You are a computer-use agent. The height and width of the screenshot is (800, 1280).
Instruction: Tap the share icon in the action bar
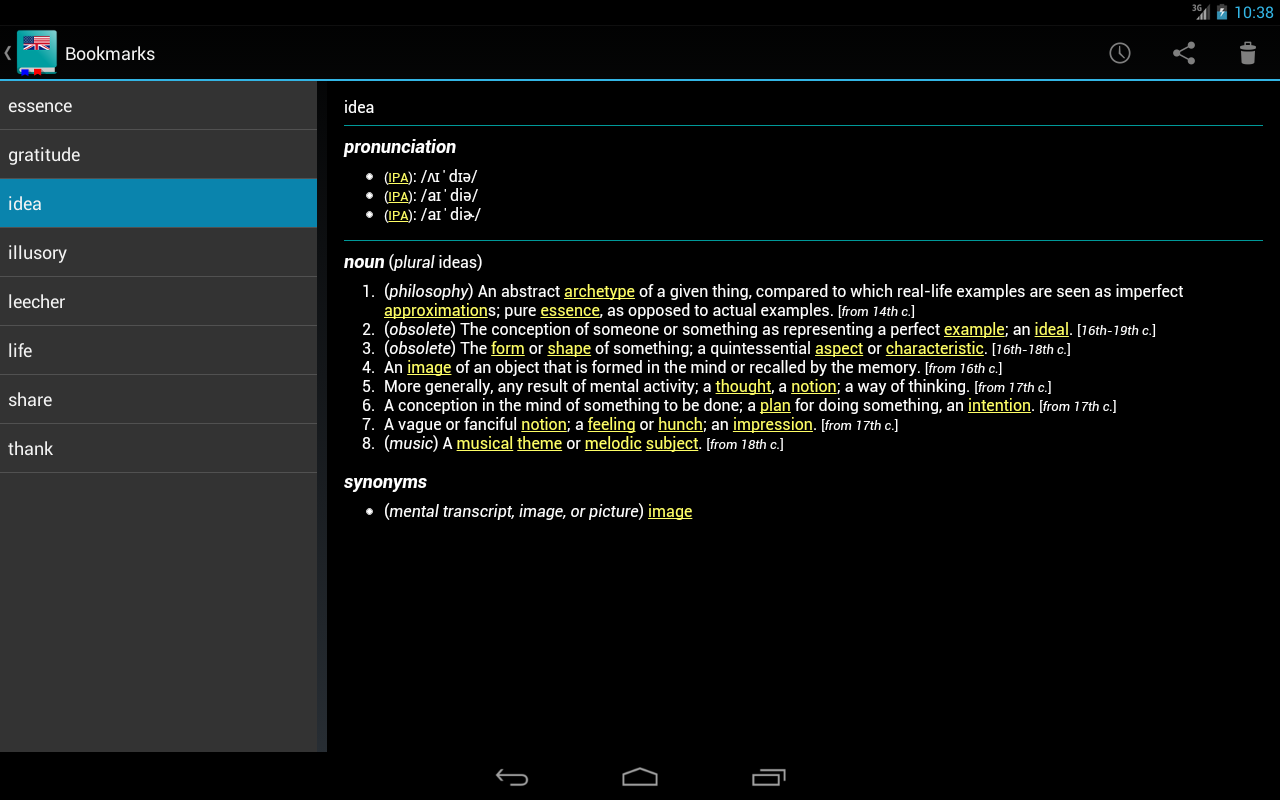(x=1184, y=53)
